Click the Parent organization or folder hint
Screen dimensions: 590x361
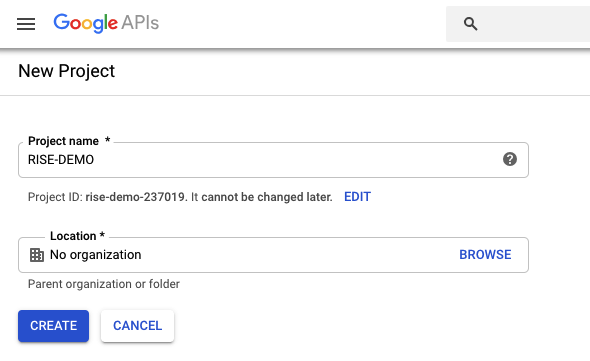click(104, 284)
